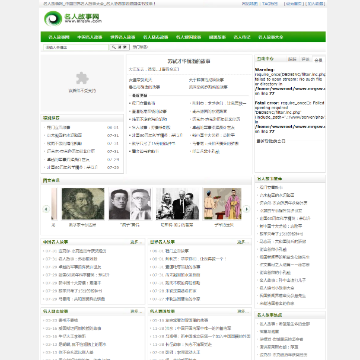Open 名人传记 in the green navigation bar
Viewport: 360px width, 360px height.
pos(242,37)
